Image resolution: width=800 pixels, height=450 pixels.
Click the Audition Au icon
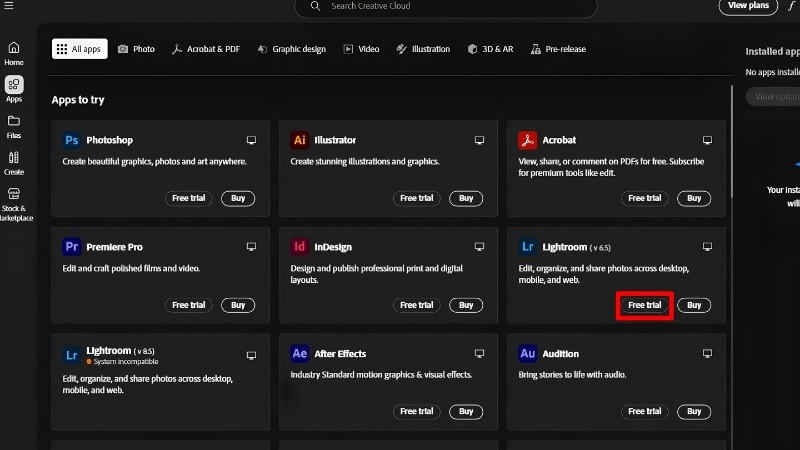pyautogui.click(x=528, y=354)
